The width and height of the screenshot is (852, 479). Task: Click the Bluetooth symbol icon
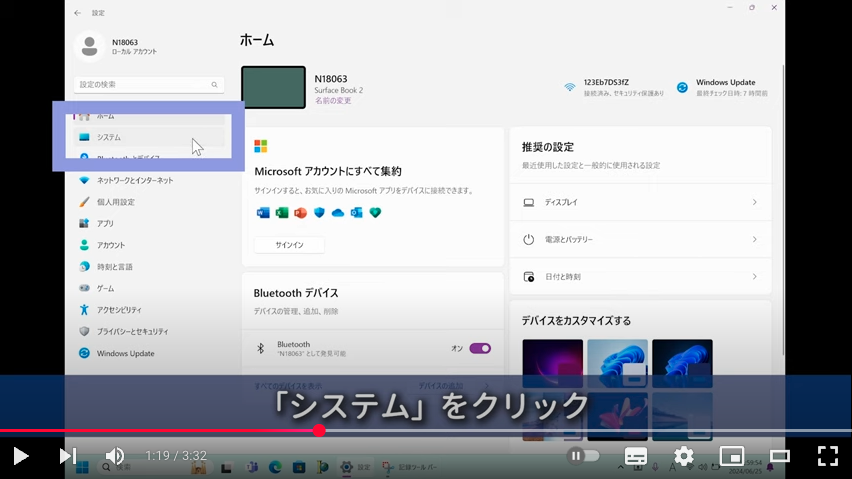tap(261, 348)
